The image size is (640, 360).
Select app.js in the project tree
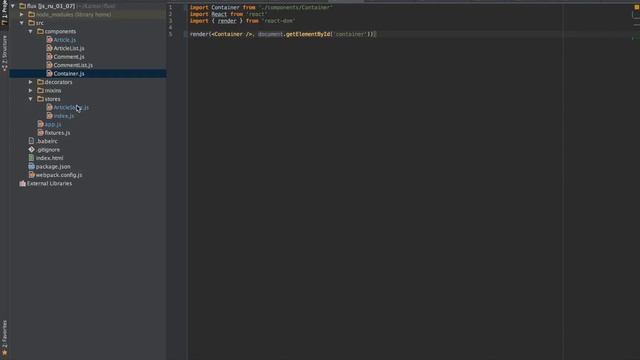click(53, 124)
